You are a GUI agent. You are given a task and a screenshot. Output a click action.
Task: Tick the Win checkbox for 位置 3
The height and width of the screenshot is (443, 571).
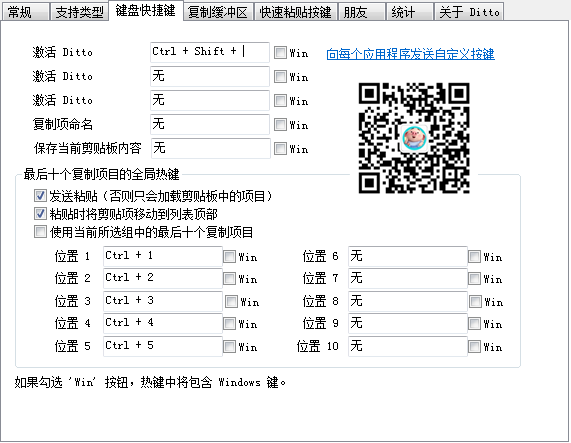click(x=231, y=301)
